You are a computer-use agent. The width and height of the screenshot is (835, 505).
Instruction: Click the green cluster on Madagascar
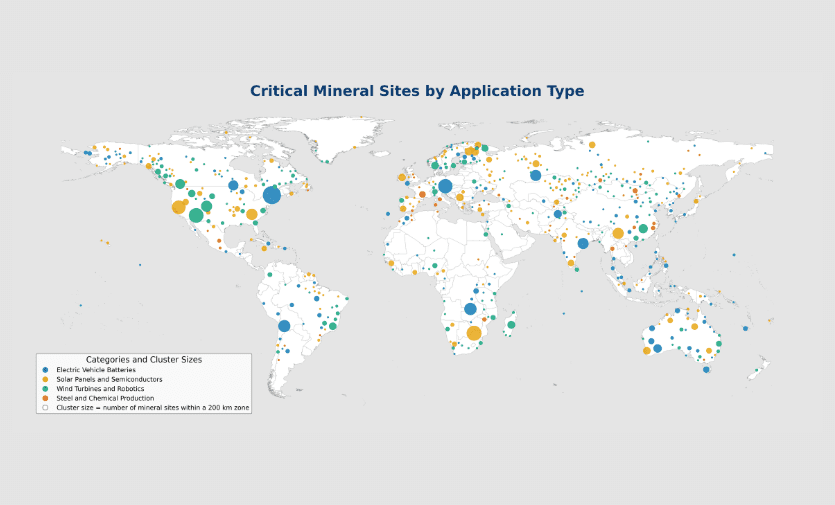tap(511, 325)
